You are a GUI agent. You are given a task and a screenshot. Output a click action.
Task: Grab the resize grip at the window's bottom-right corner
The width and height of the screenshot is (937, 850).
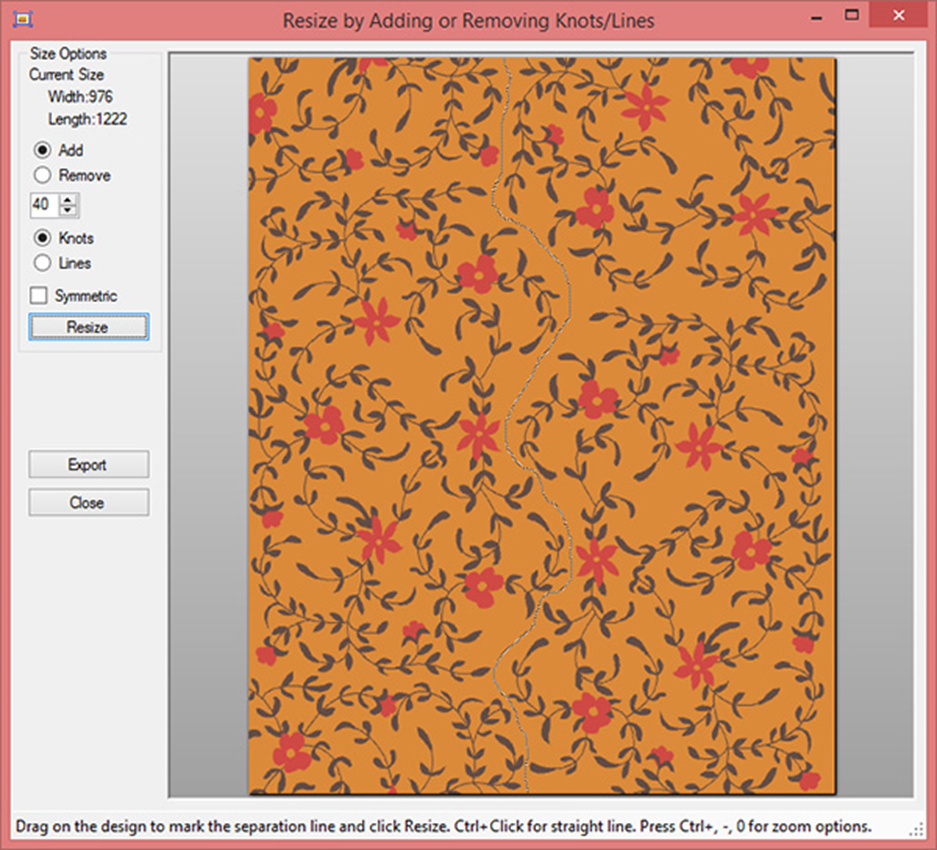click(917, 829)
